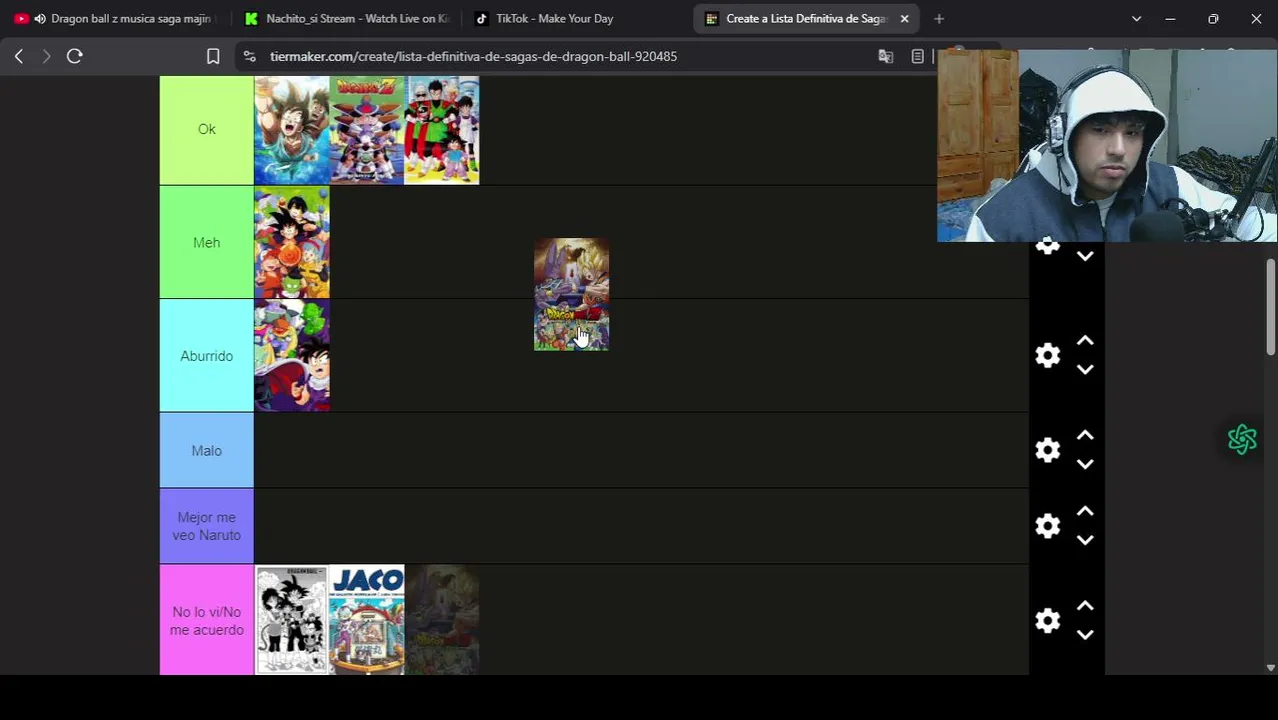The height and width of the screenshot is (720, 1278).
Task: Select Dragon Ball Z poster in Ok tier
Action: pos(367,130)
